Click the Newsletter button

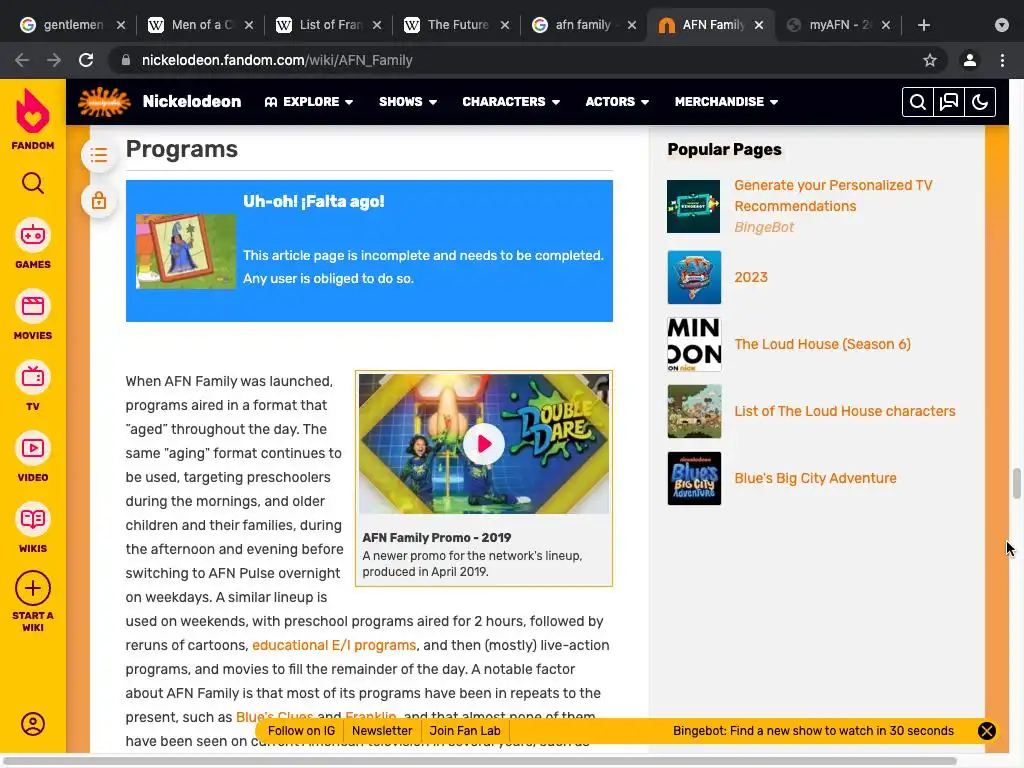click(x=382, y=731)
